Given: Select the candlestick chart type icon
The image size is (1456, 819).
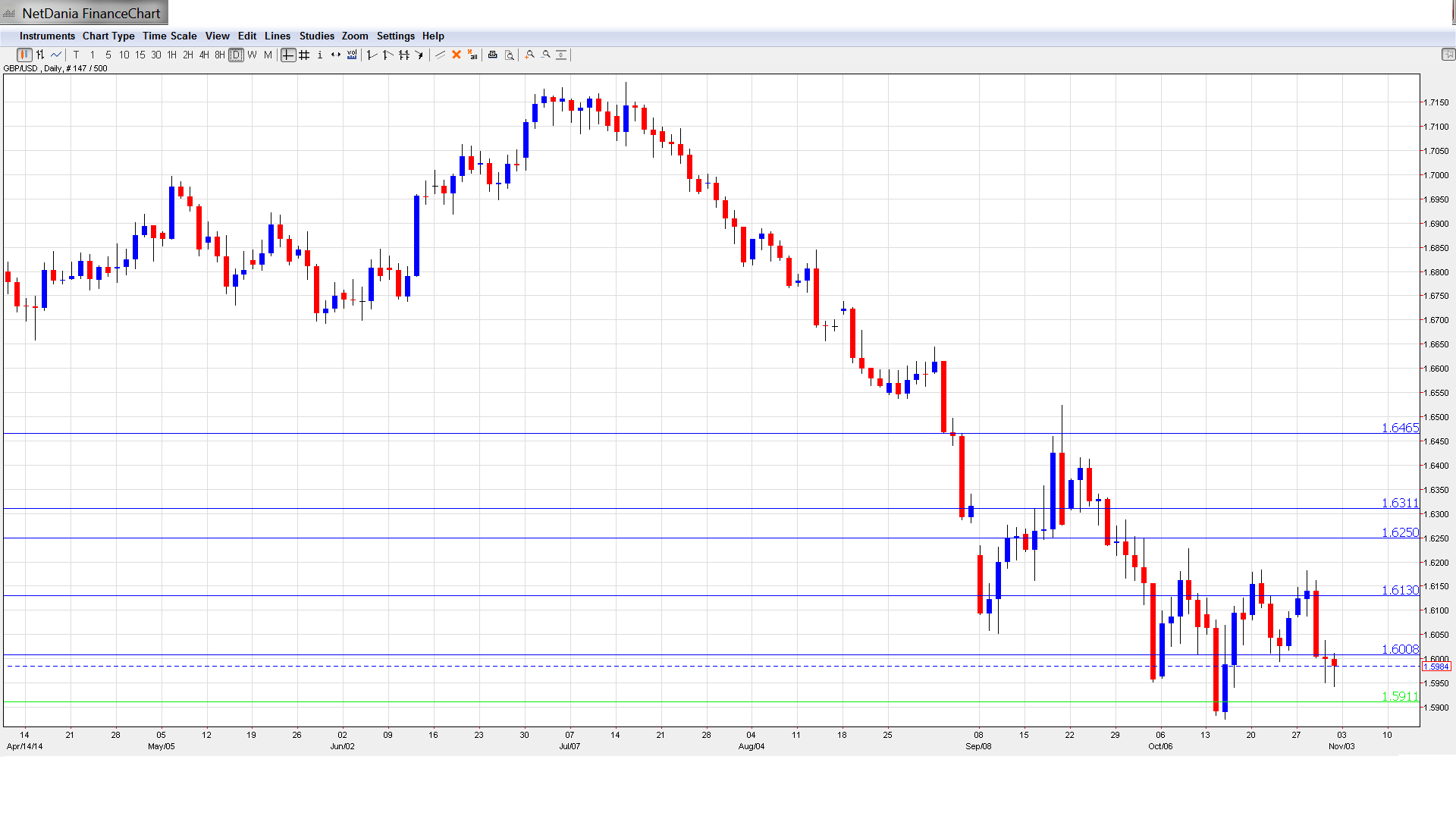Looking at the screenshot, I should [24, 55].
